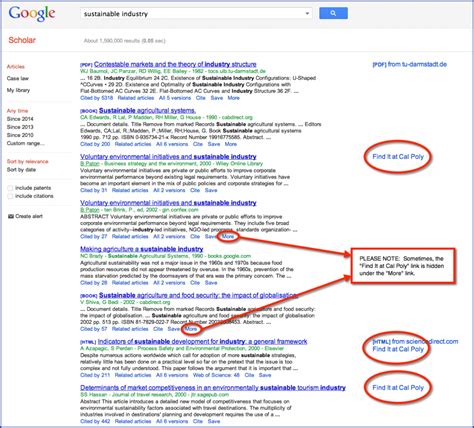Expand More under Sustainable agricultural systems result
The width and height of the screenshot is (474, 428).
click(x=231, y=144)
